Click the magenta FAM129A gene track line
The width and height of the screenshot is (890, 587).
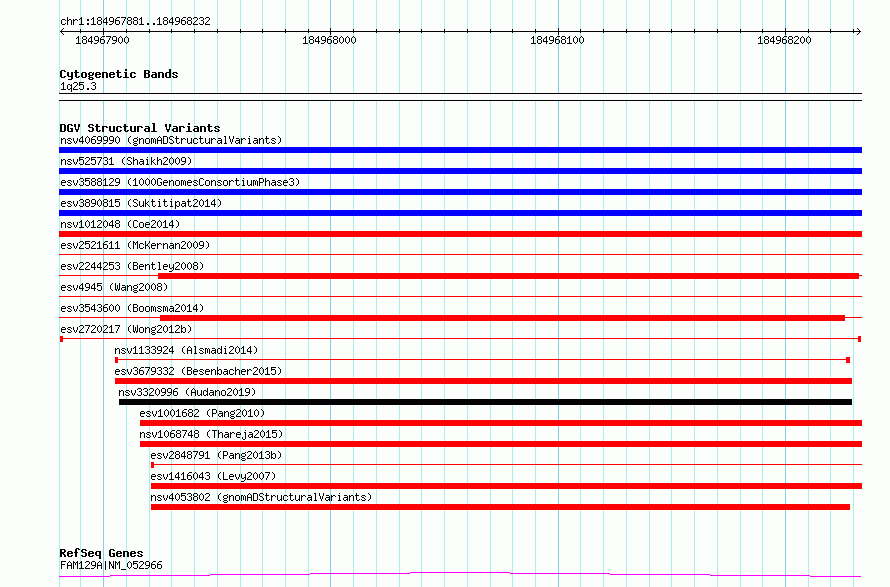(460, 575)
